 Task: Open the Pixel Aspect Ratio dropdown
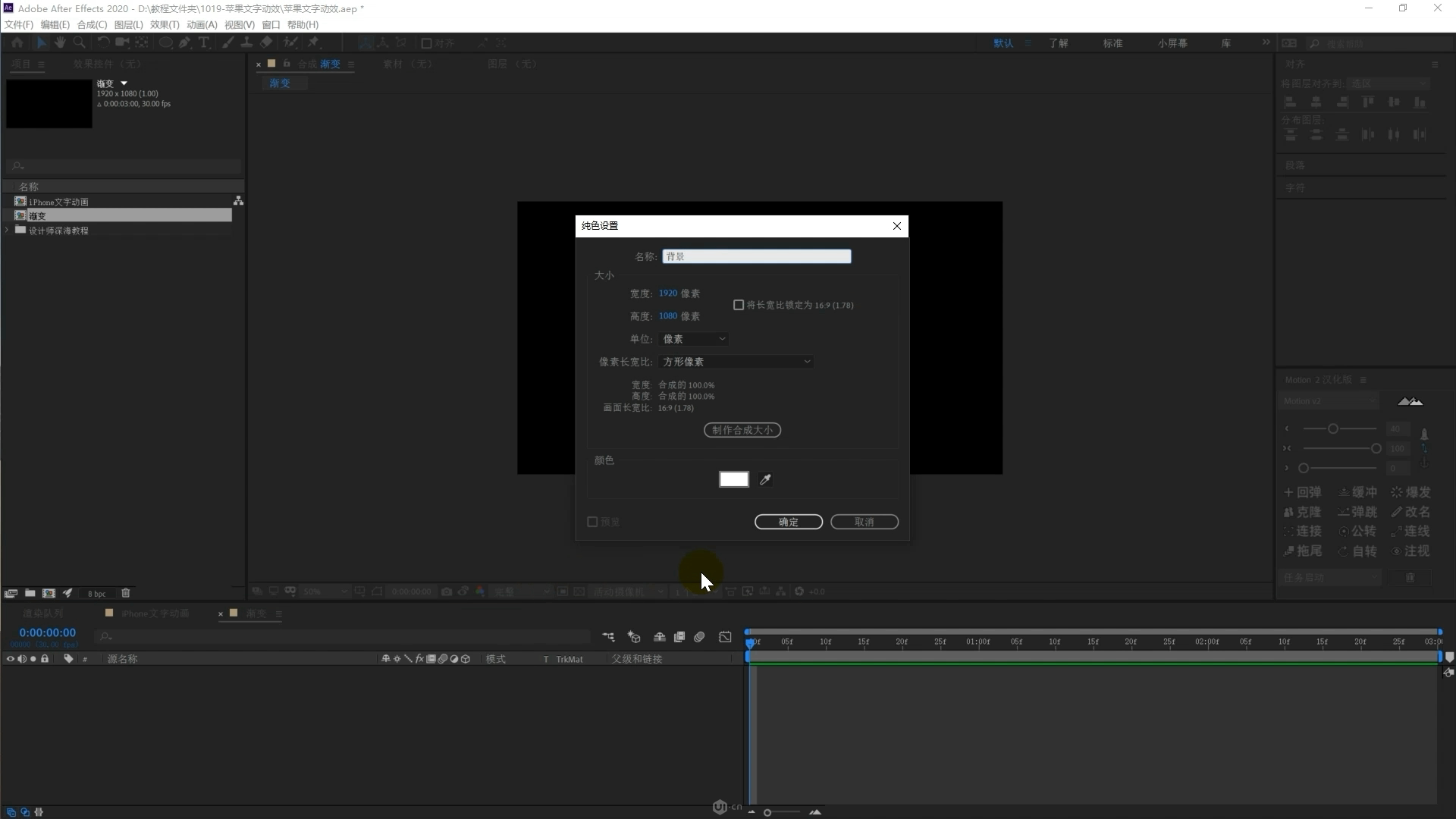[x=736, y=362]
